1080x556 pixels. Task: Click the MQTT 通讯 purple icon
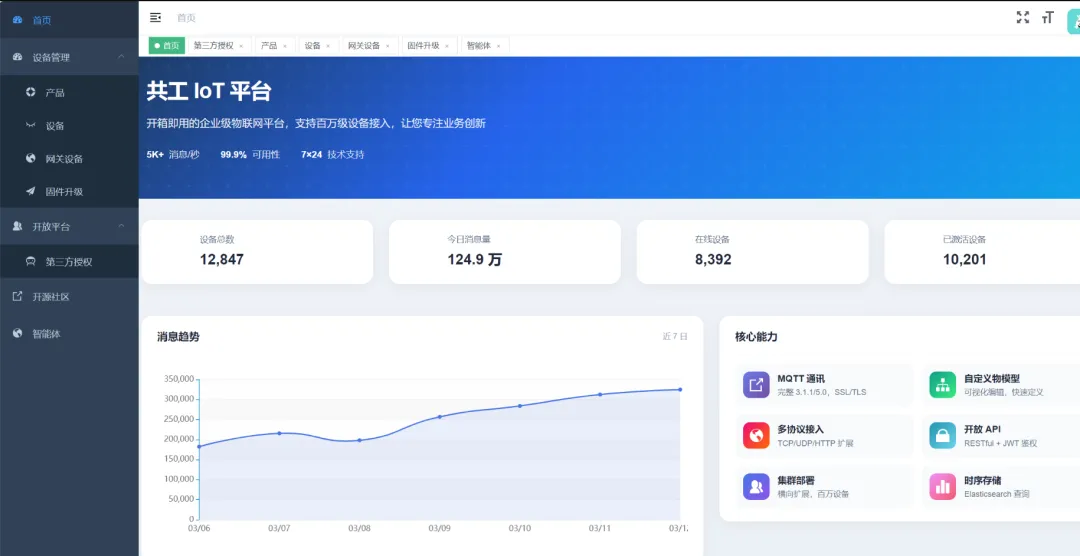pyautogui.click(x=756, y=385)
